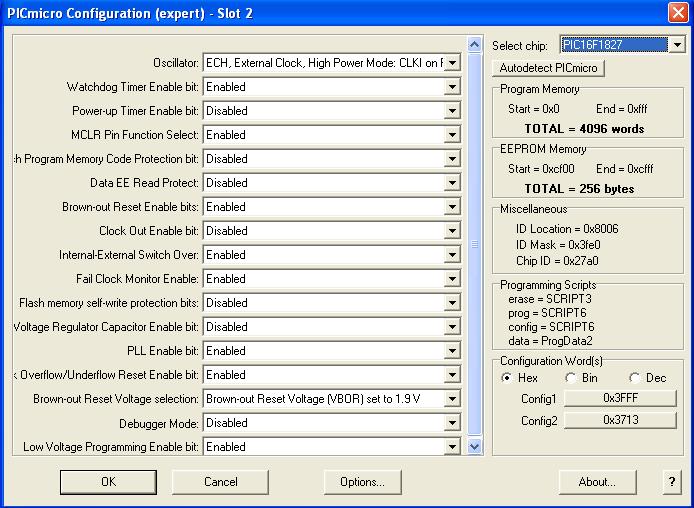Click the question mark help button
694x508 pixels.
[672, 482]
